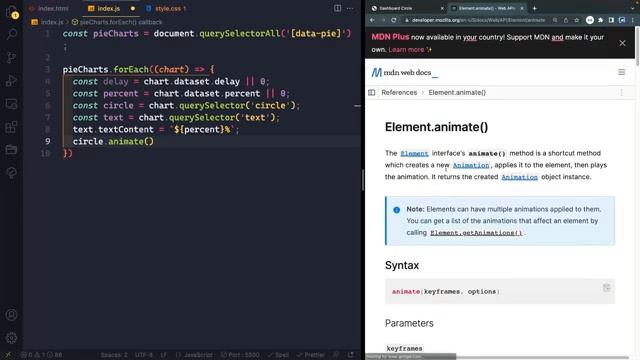Open the Manage gear menu in VS Code
The height and width of the screenshot is (360, 640).
coord(11,338)
